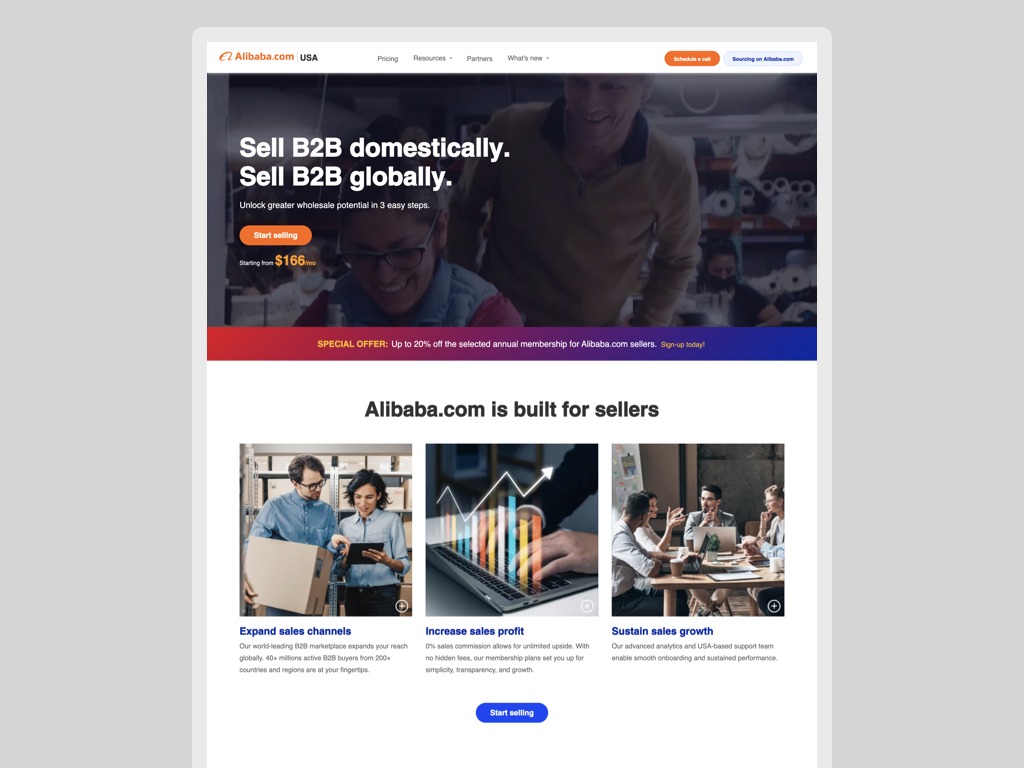Click the orange Start selling hero button
The width and height of the screenshot is (1024, 768).
pyautogui.click(x=275, y=235)
